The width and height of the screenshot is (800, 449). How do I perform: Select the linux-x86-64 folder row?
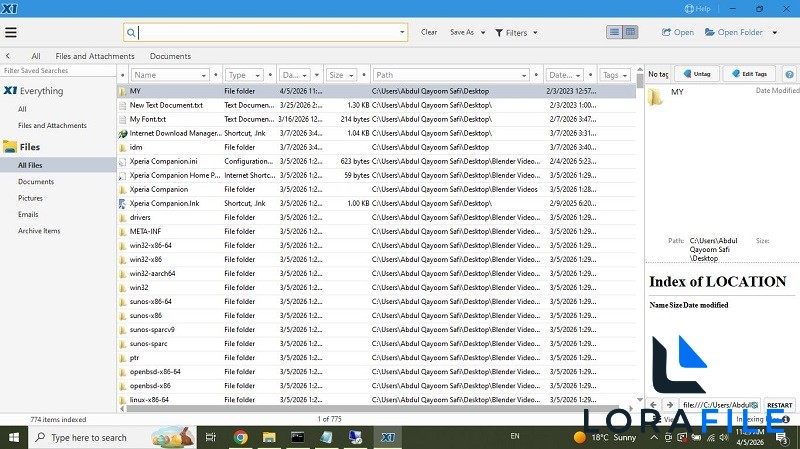(x=377, y=400)
